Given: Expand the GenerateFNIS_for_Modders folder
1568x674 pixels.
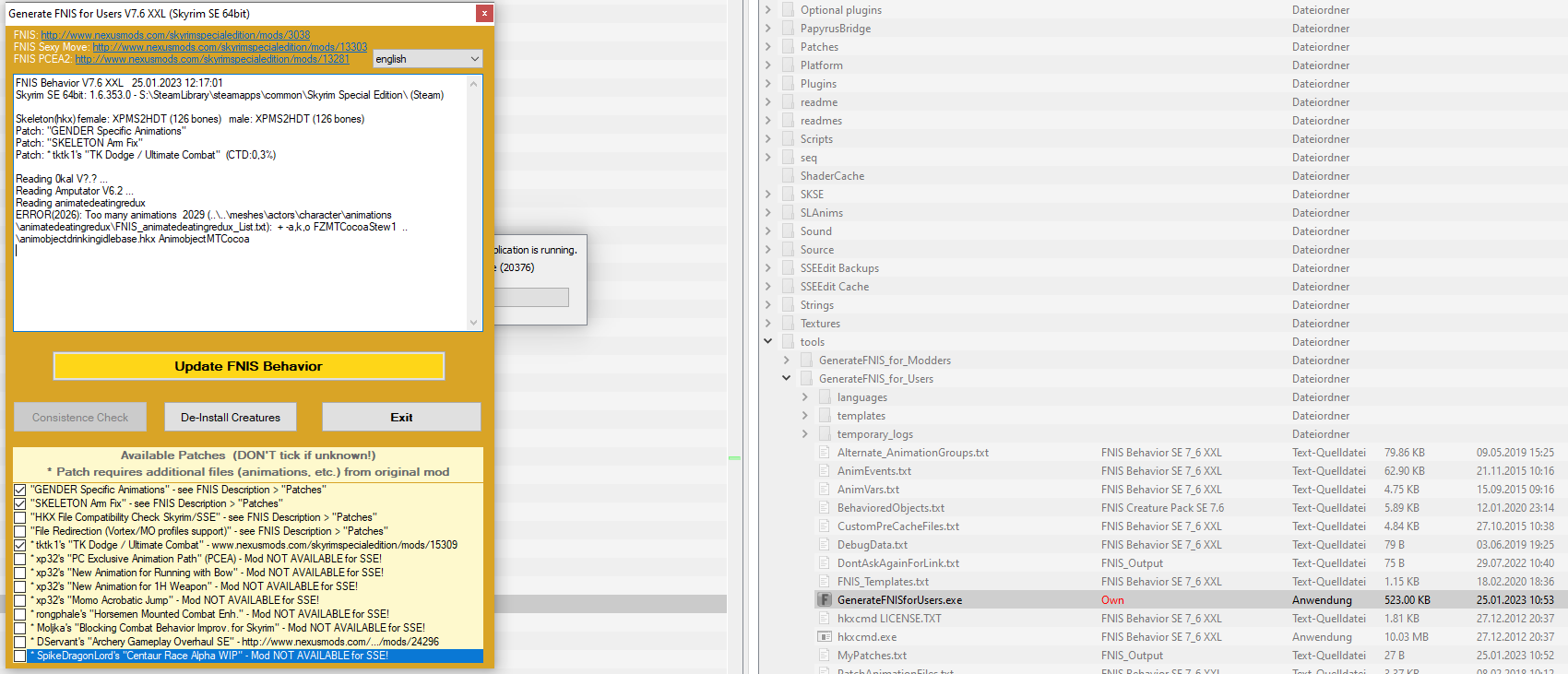Looking at the screenshot, I should tap(786, 360).
